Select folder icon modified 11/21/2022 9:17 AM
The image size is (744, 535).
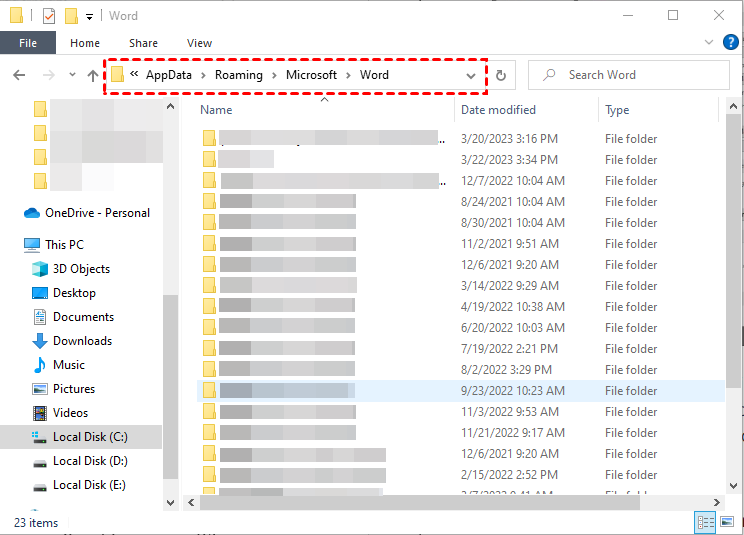pos(209,432)
